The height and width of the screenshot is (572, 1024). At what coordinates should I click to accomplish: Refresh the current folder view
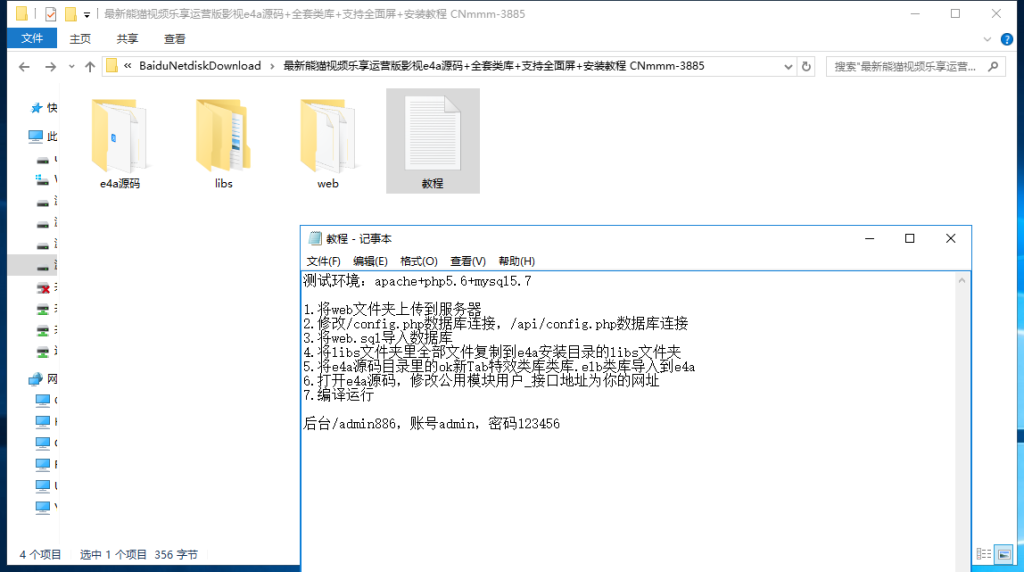coord(807,67)
